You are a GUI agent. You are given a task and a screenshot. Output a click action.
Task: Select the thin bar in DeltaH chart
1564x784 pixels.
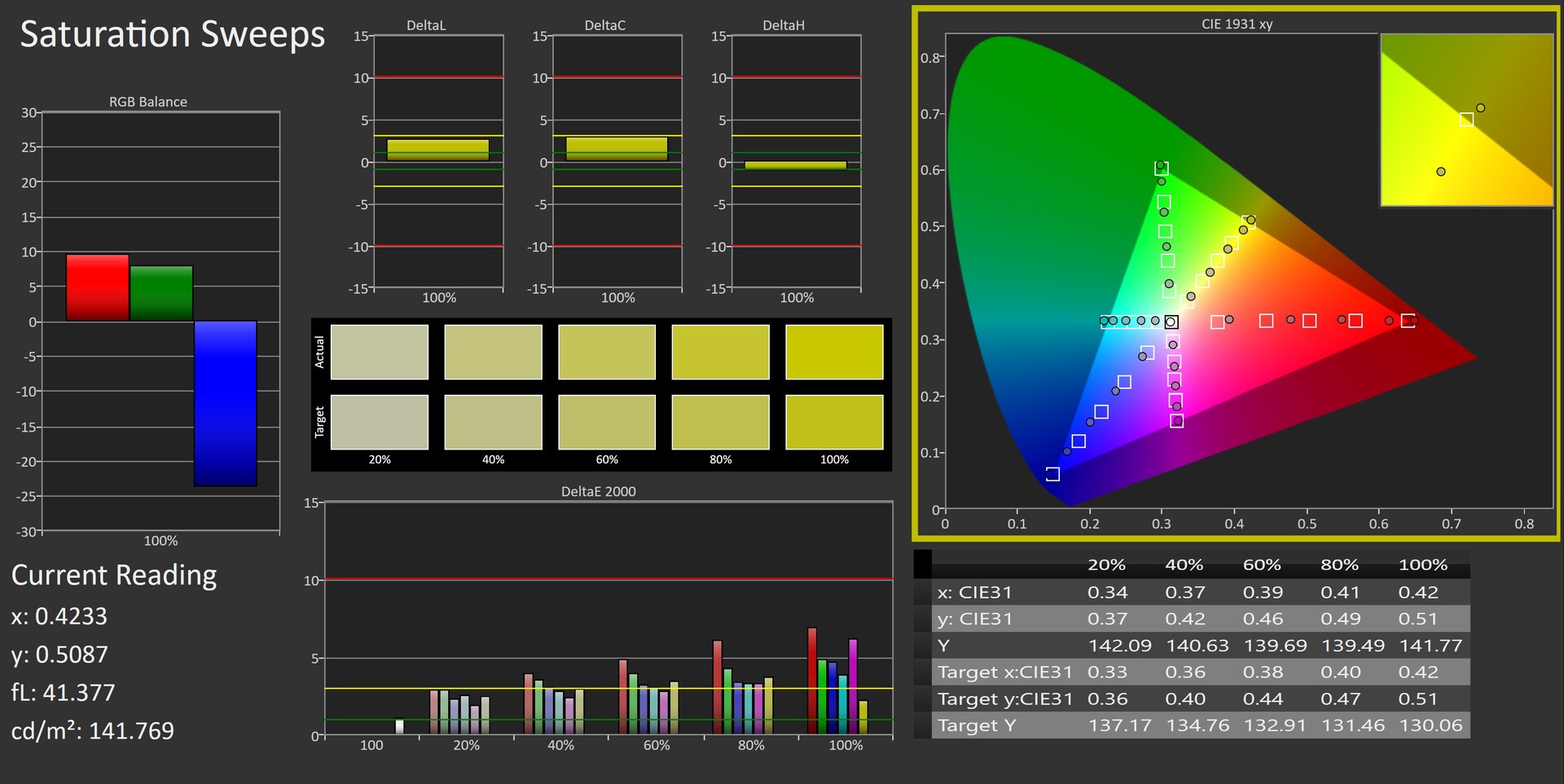[795, 165]
